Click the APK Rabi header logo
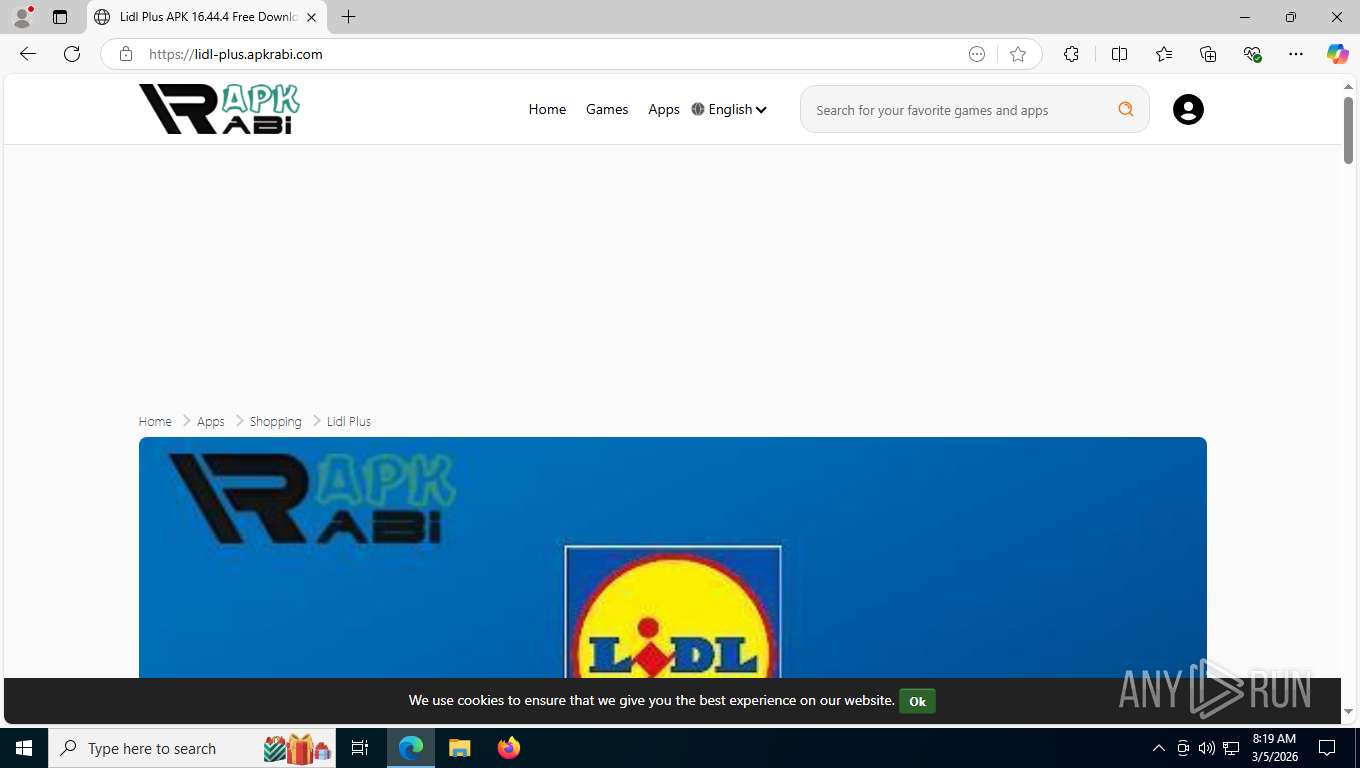The width and height of the screenshot is (1360, 768). pyautogui.click(x=219, y=109)
